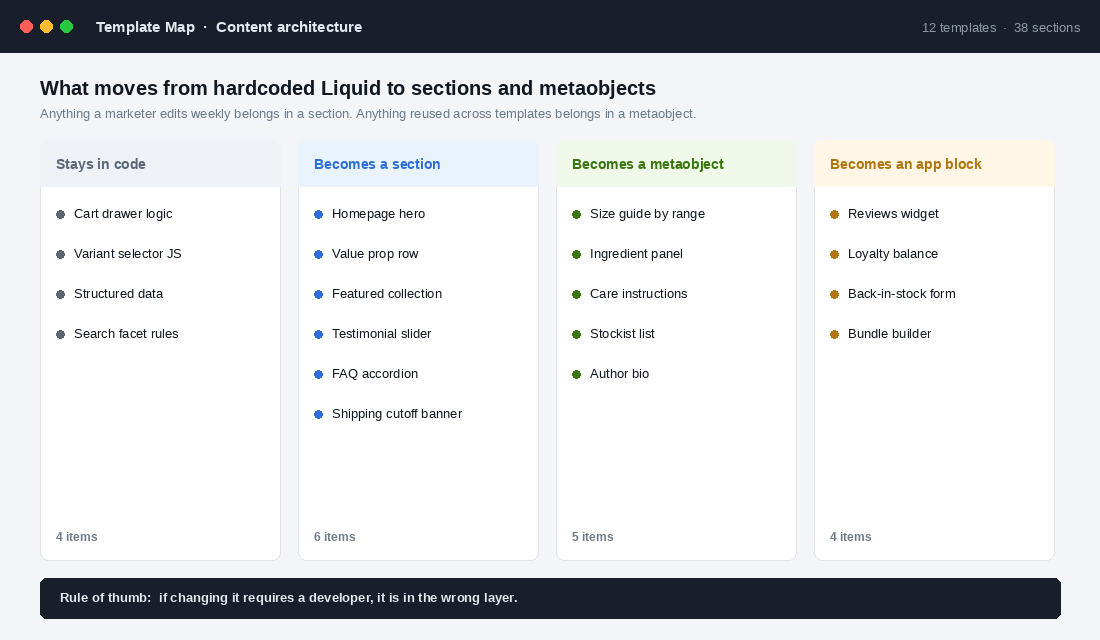Click the 38 sections counter
Screen dimensions: 1100x640
coord(1047,28)
